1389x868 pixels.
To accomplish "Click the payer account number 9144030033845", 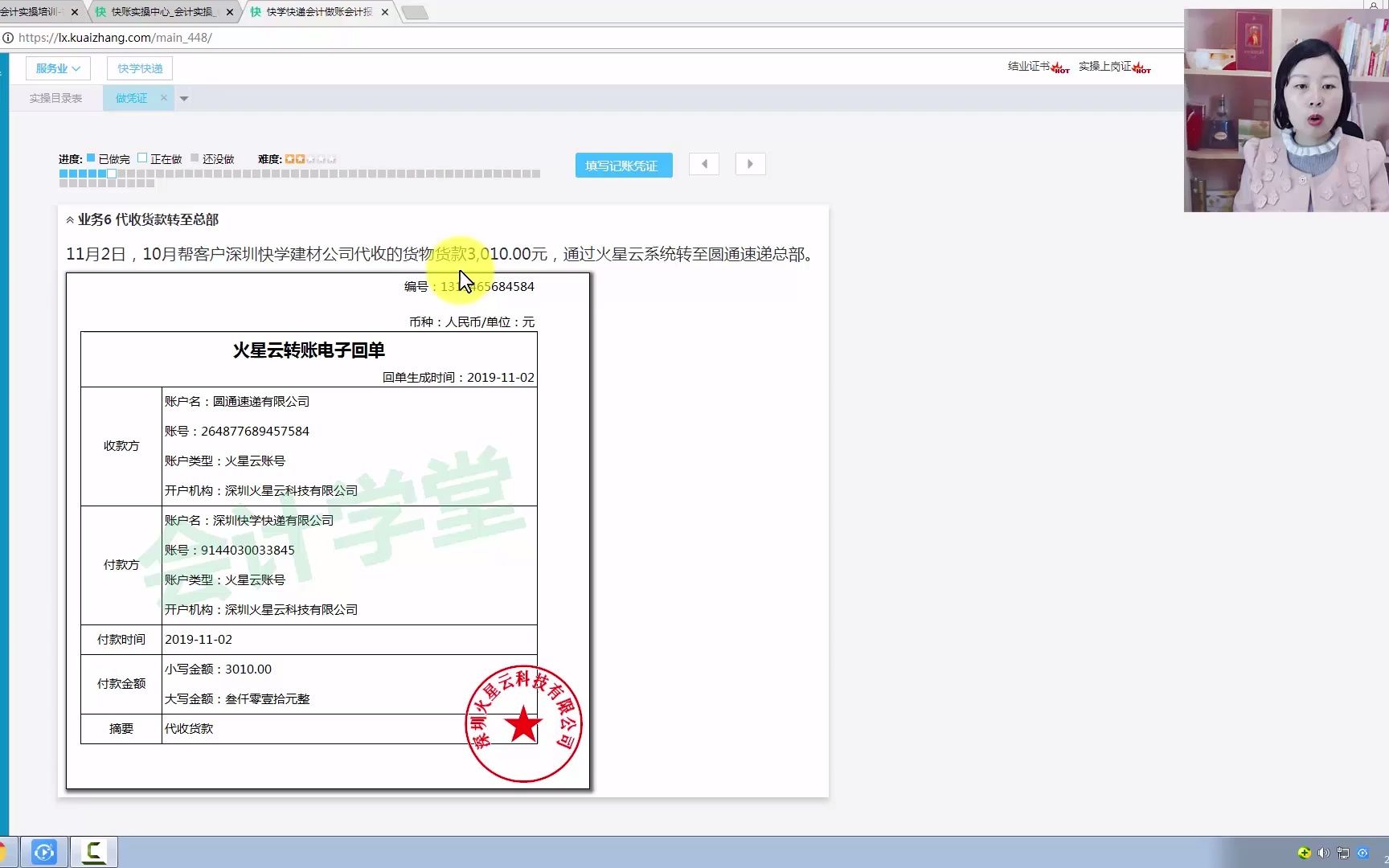I will pyautogui.click(x=248, y=551).
